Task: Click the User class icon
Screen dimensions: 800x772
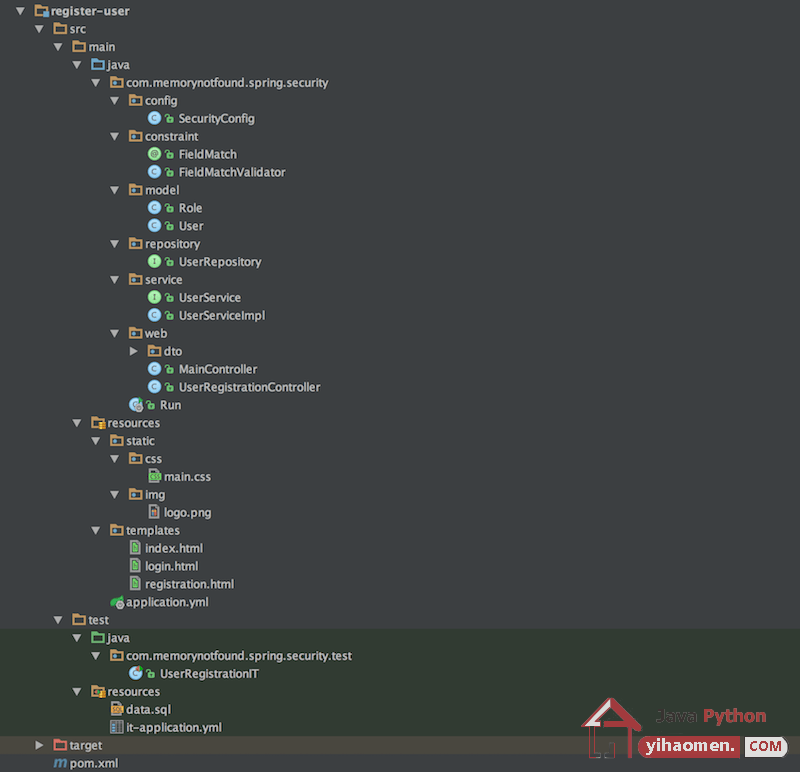Action: point(154,226)
